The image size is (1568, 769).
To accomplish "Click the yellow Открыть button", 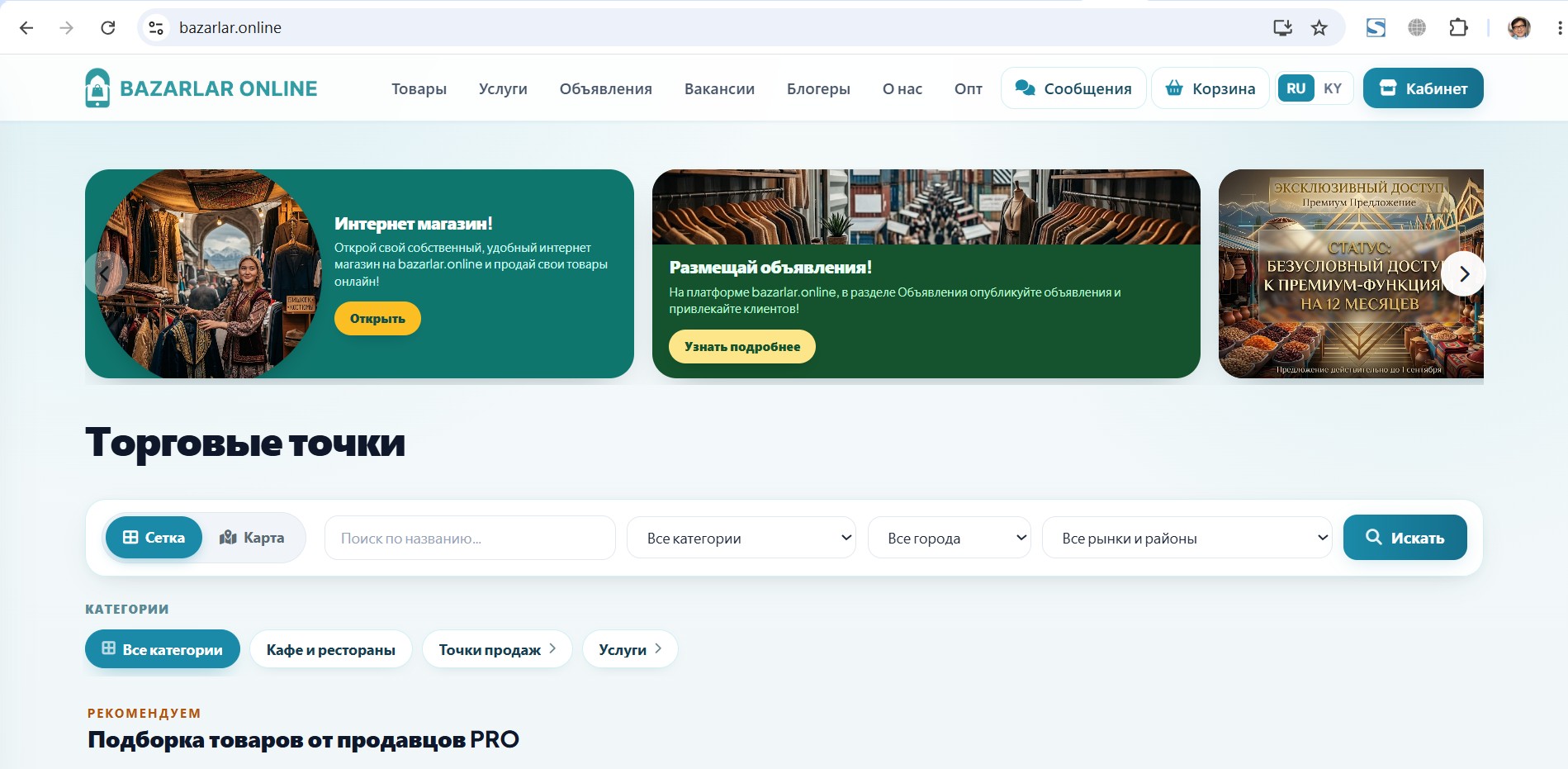I will (377, 319).
